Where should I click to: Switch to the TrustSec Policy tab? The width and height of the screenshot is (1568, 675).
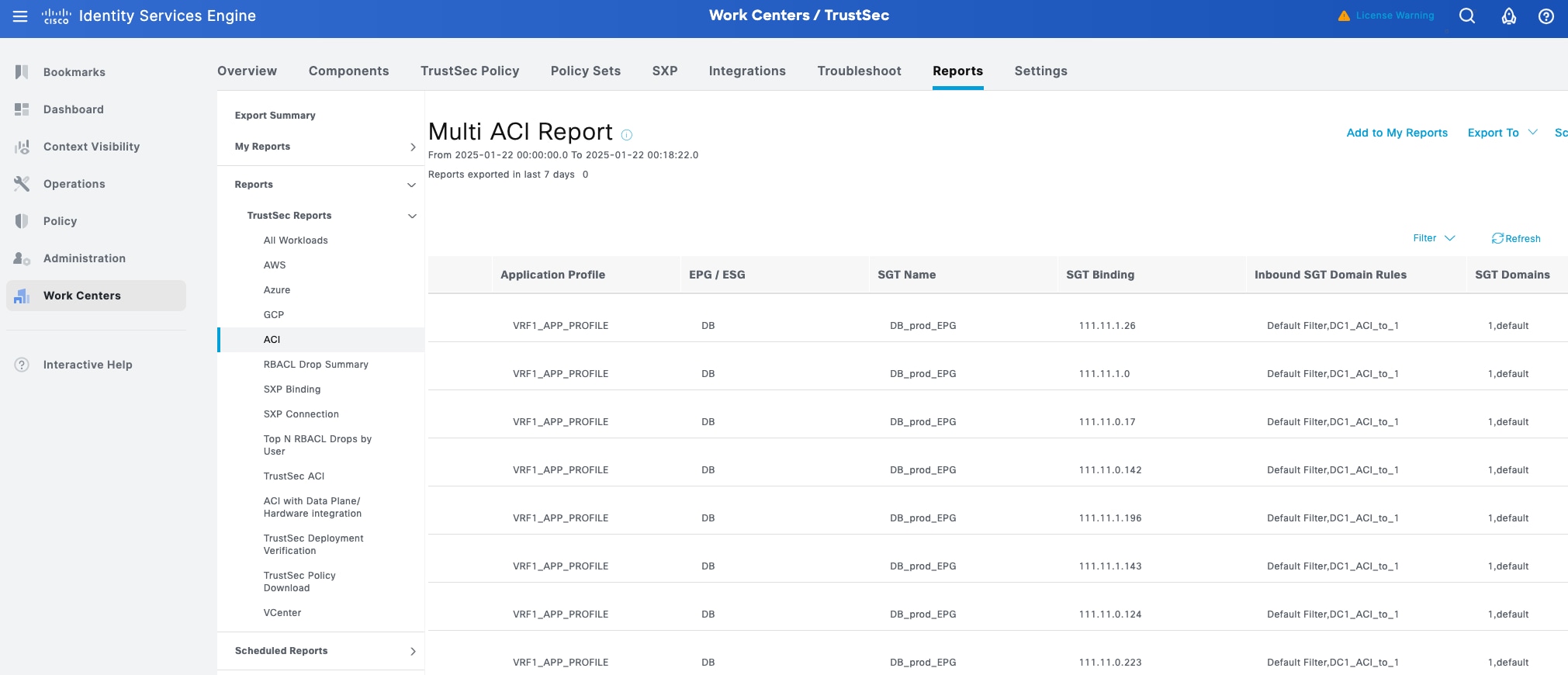469,71
